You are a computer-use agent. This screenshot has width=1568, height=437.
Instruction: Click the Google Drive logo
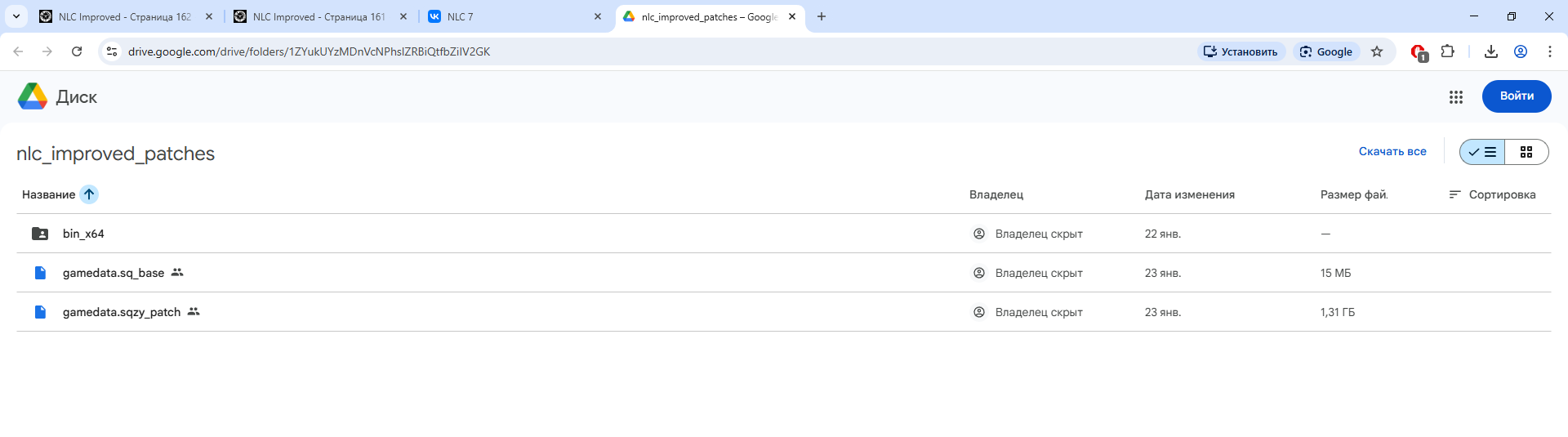point(33,96)
